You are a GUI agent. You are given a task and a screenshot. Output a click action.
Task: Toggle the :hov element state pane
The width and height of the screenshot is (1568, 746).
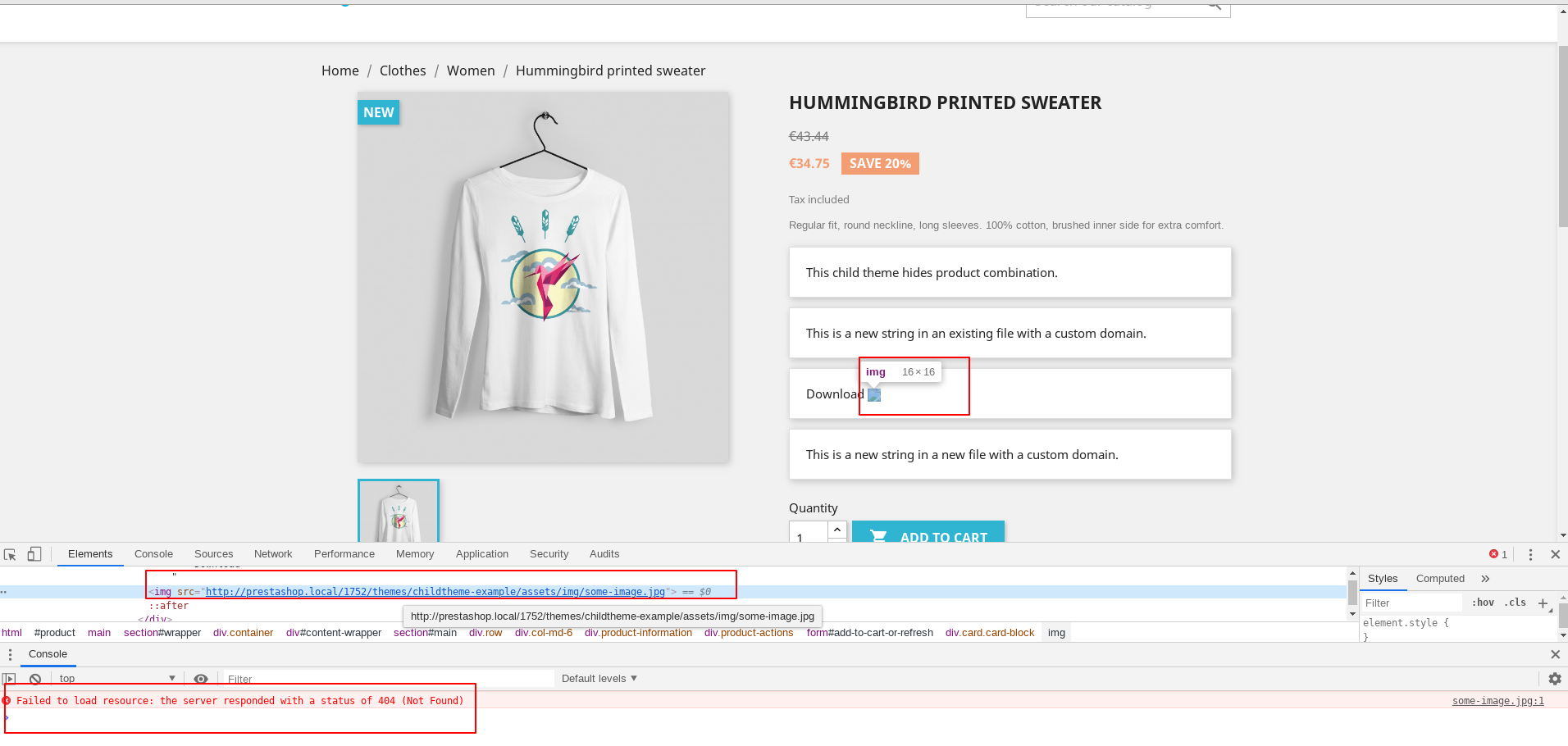pyautogui.click(x=1483, y=603)
